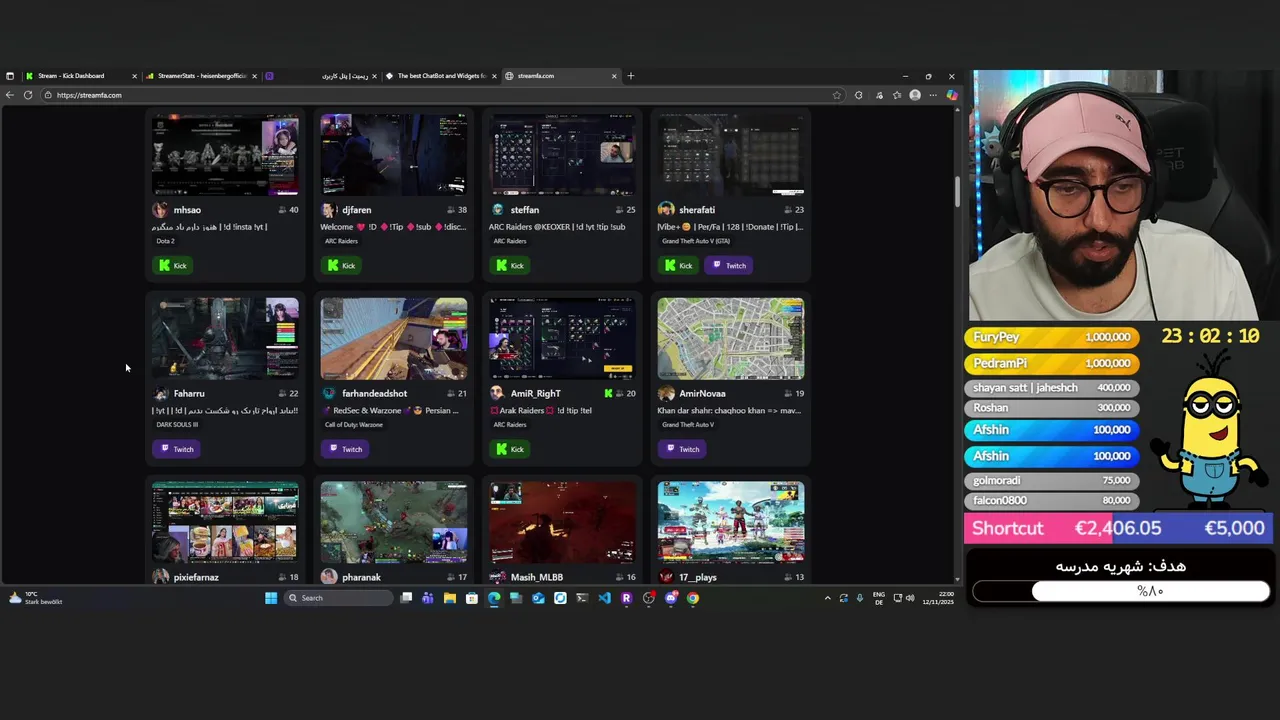
Task: Click the mhsao streamer name
Action: 187,210
